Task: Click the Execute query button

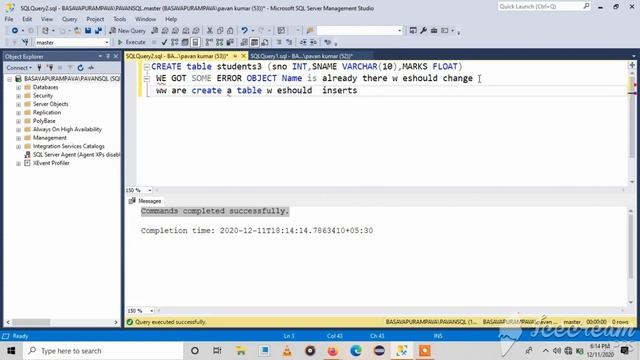Action: pyautogui.click(x=131, y=42)
